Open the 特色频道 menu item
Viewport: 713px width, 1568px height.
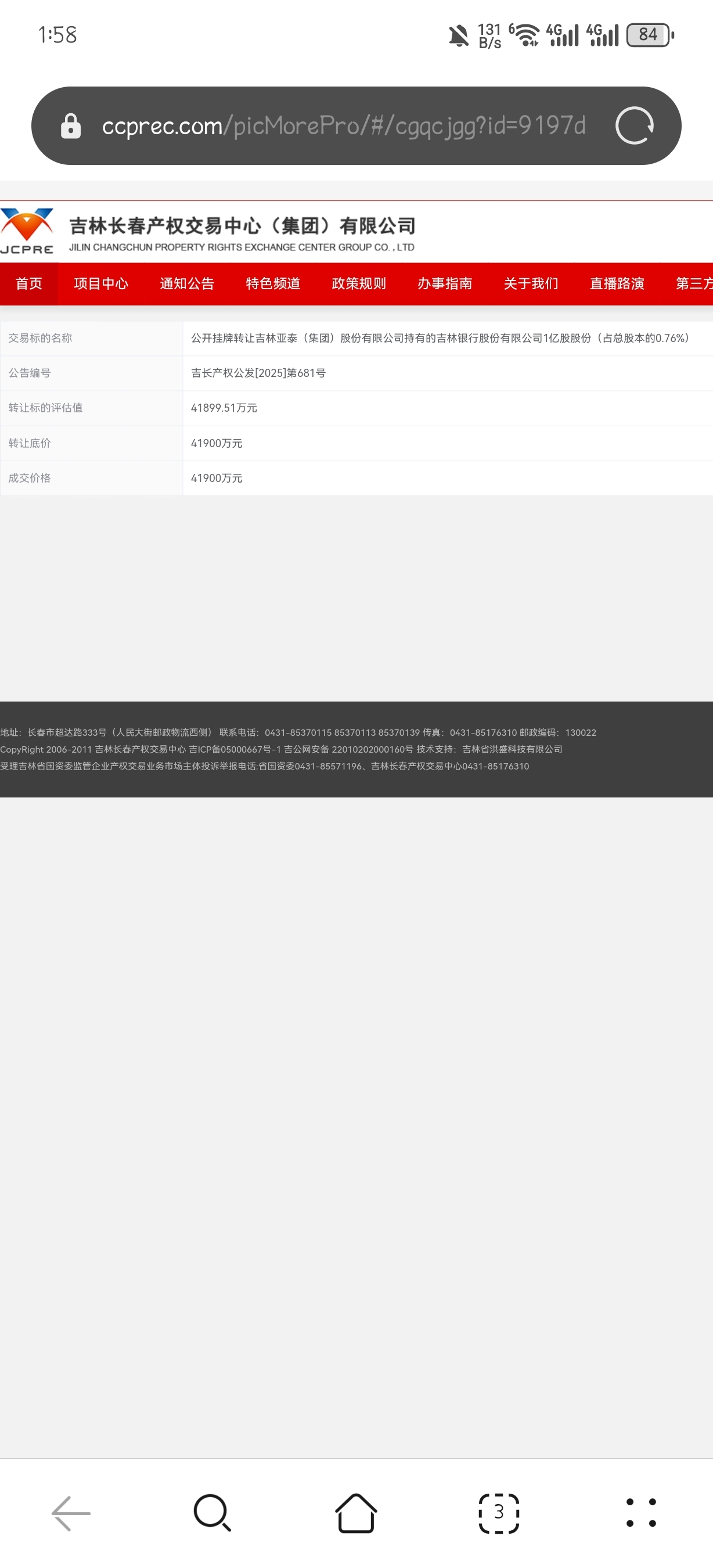(273, 283)
